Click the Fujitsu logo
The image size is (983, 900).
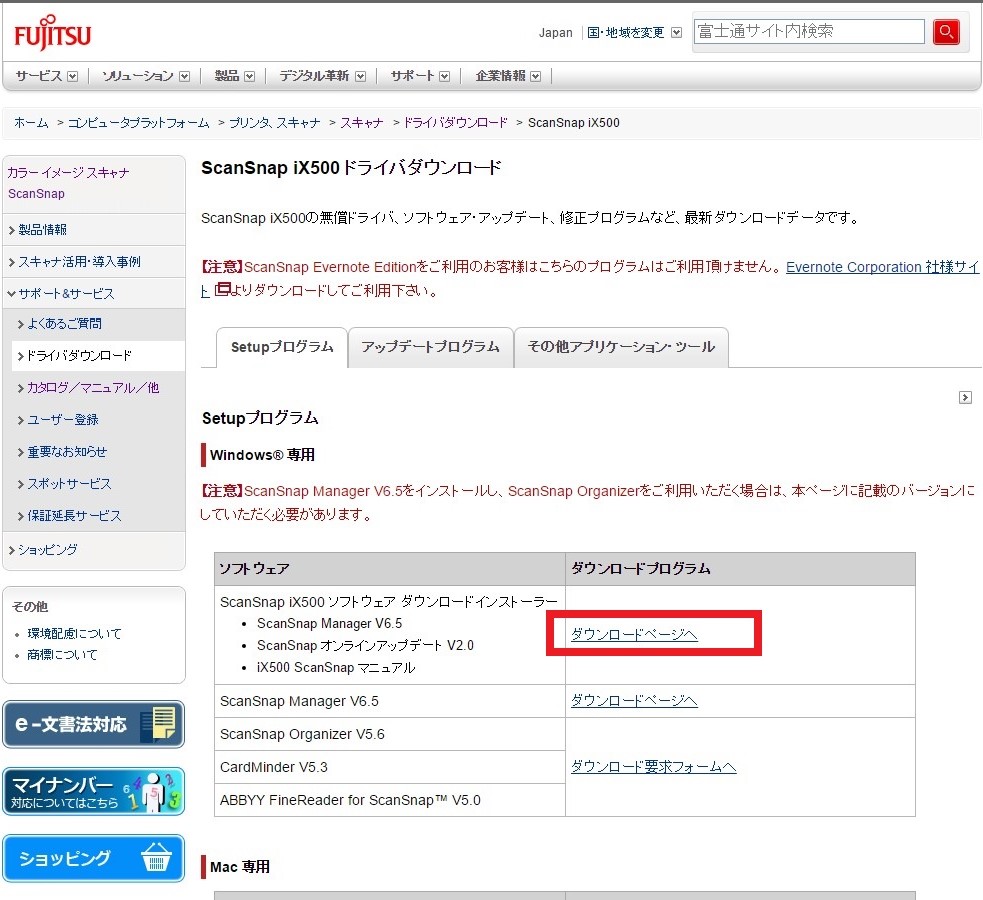tap(52, 35)
